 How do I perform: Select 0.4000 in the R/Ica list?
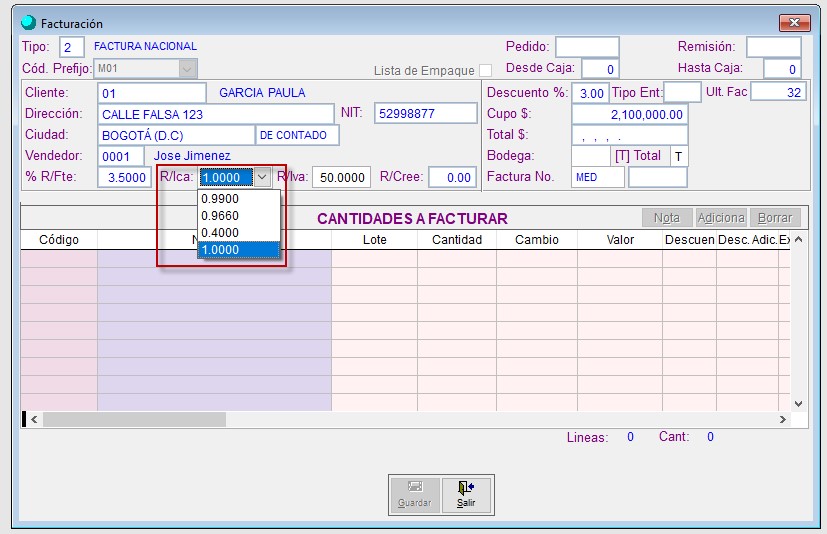238,233
